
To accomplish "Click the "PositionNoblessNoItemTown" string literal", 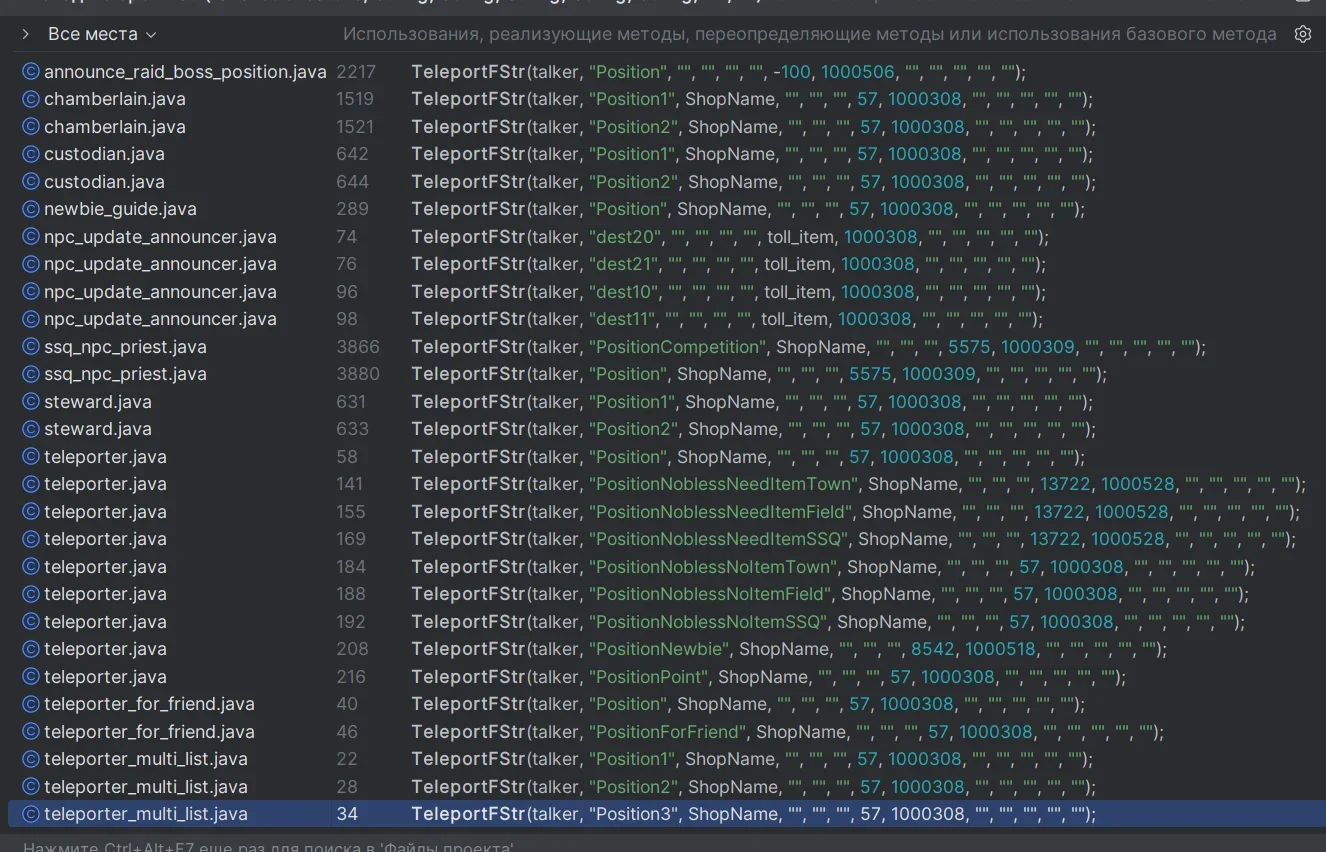I will tap(713, 567).
